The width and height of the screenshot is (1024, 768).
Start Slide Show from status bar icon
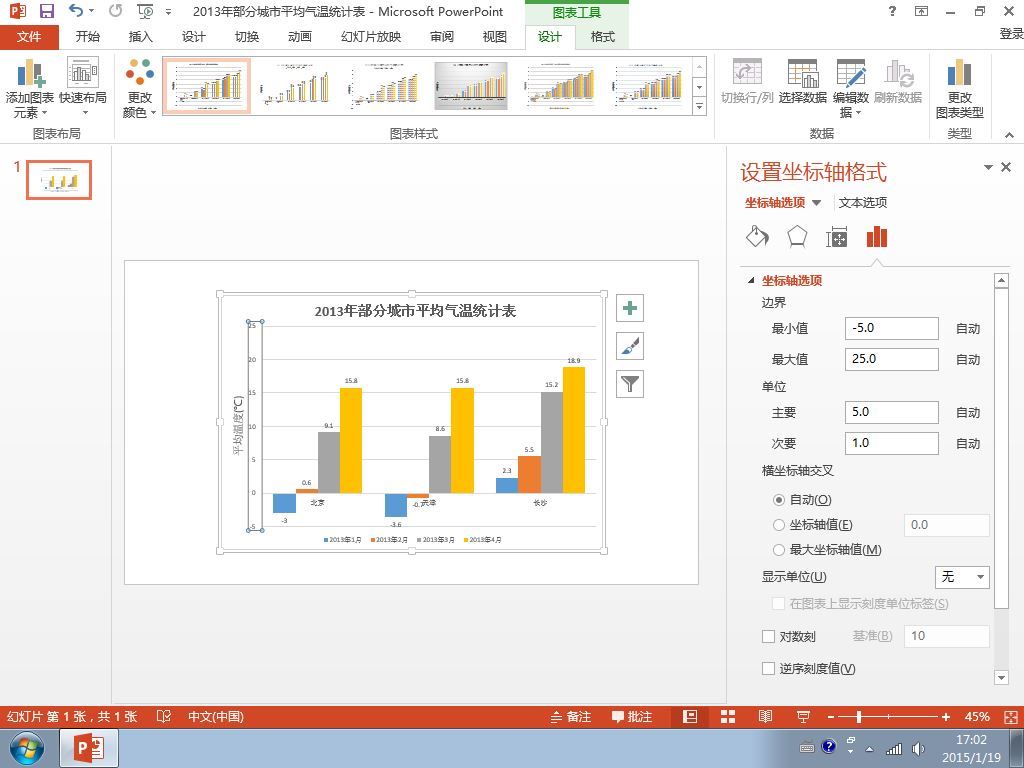(x=803, y=717)
